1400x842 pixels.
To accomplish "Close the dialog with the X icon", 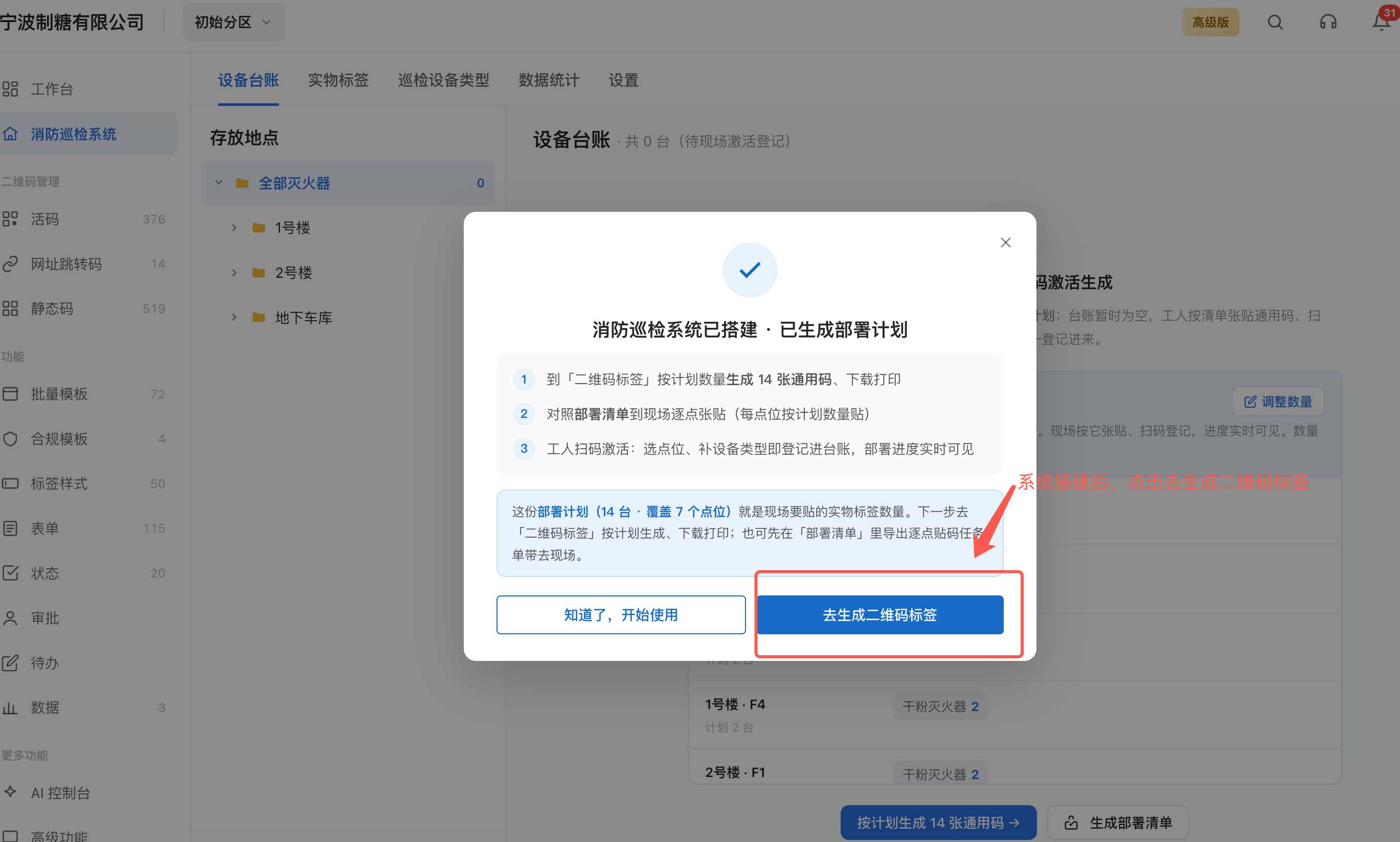I will click(1005, 242).
